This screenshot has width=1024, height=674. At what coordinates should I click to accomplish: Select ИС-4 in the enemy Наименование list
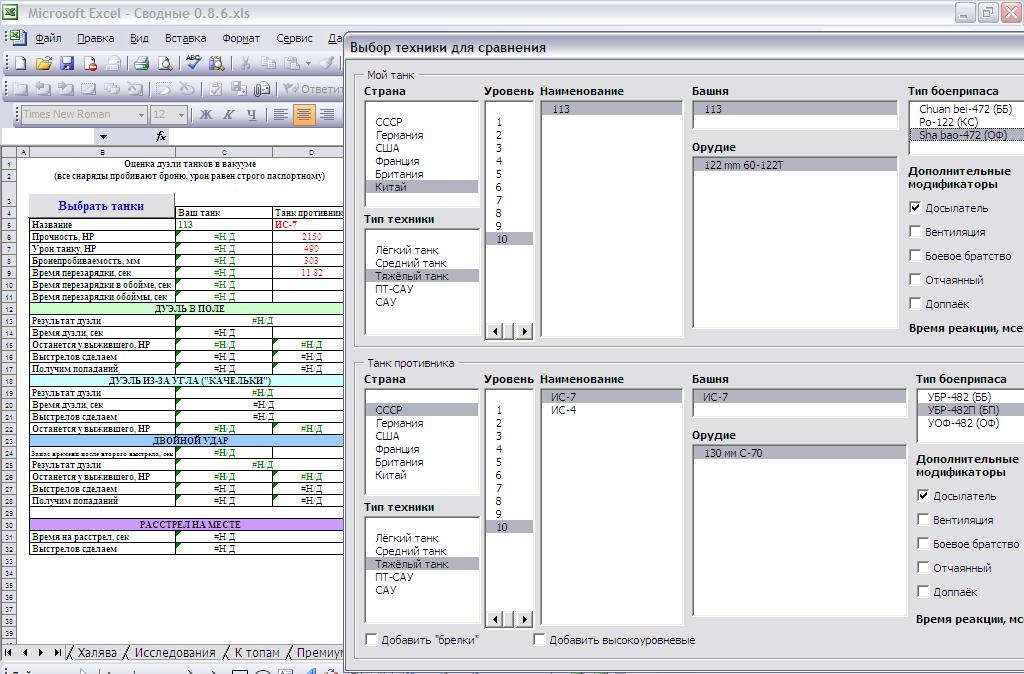563,410
